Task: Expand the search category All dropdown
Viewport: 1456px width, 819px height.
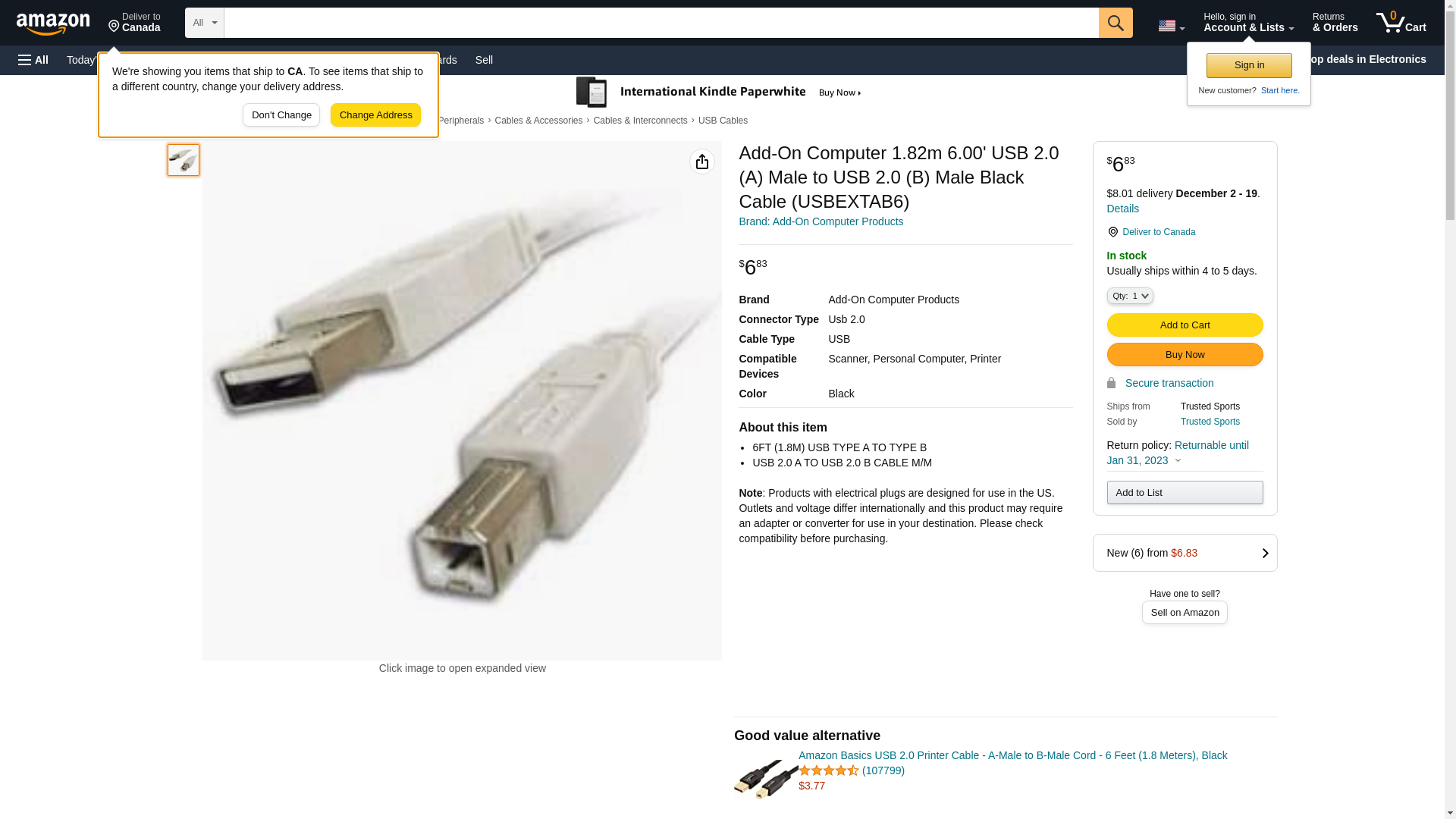Action: pyautogui.click(x=204, y=23)
